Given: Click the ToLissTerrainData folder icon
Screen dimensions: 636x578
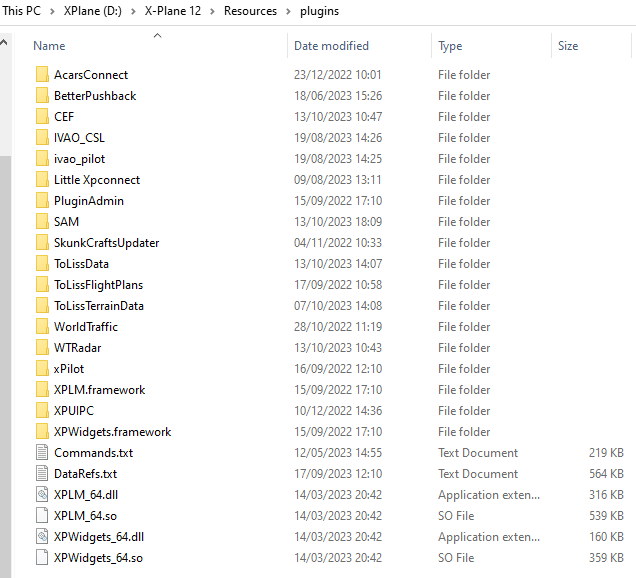Looking at the screenshot, I should (42, 306).
